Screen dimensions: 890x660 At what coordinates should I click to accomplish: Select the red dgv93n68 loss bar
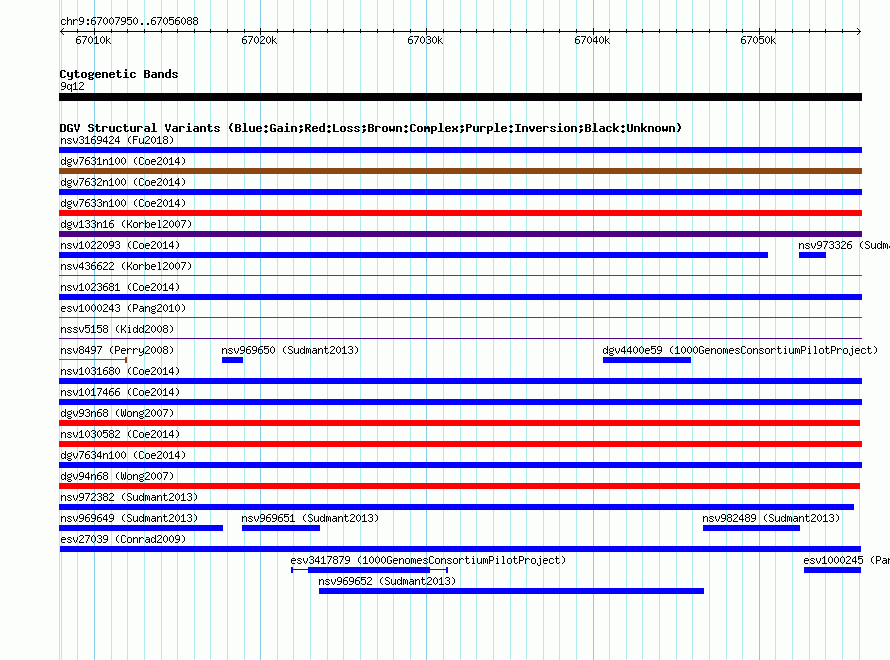click(x=459, y=423)
